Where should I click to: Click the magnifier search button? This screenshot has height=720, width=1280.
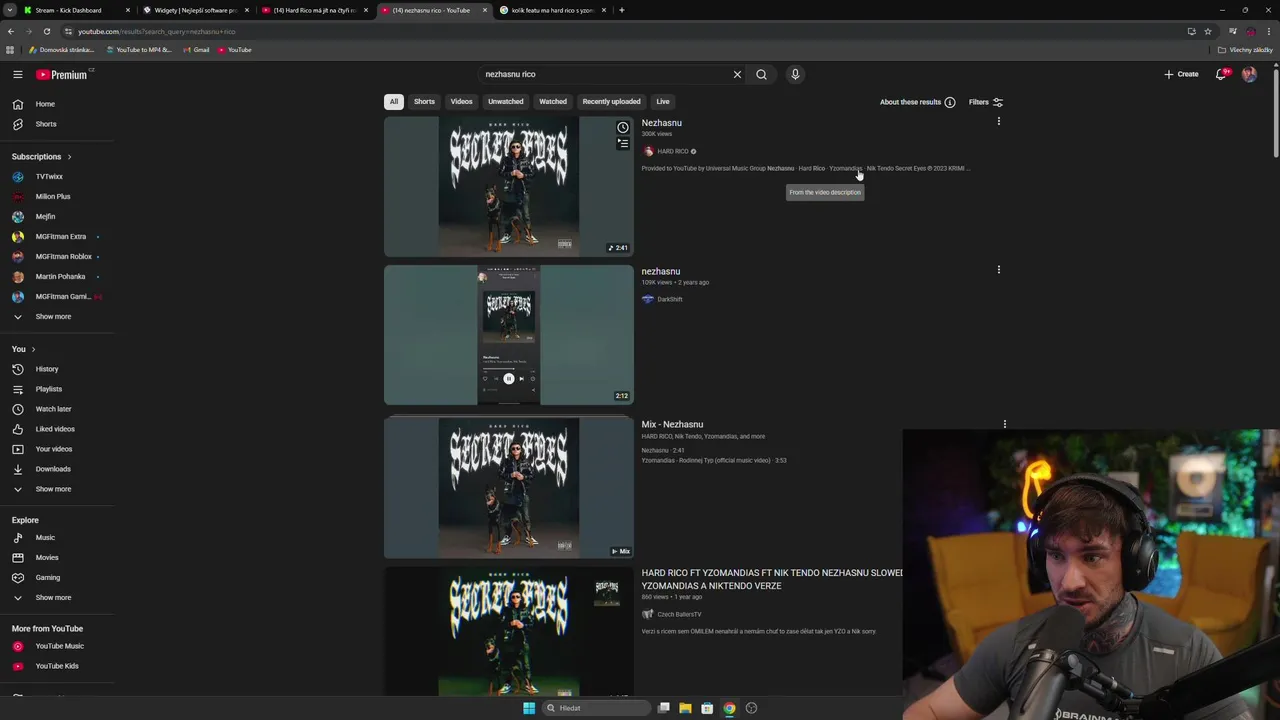tap(761, 74)
